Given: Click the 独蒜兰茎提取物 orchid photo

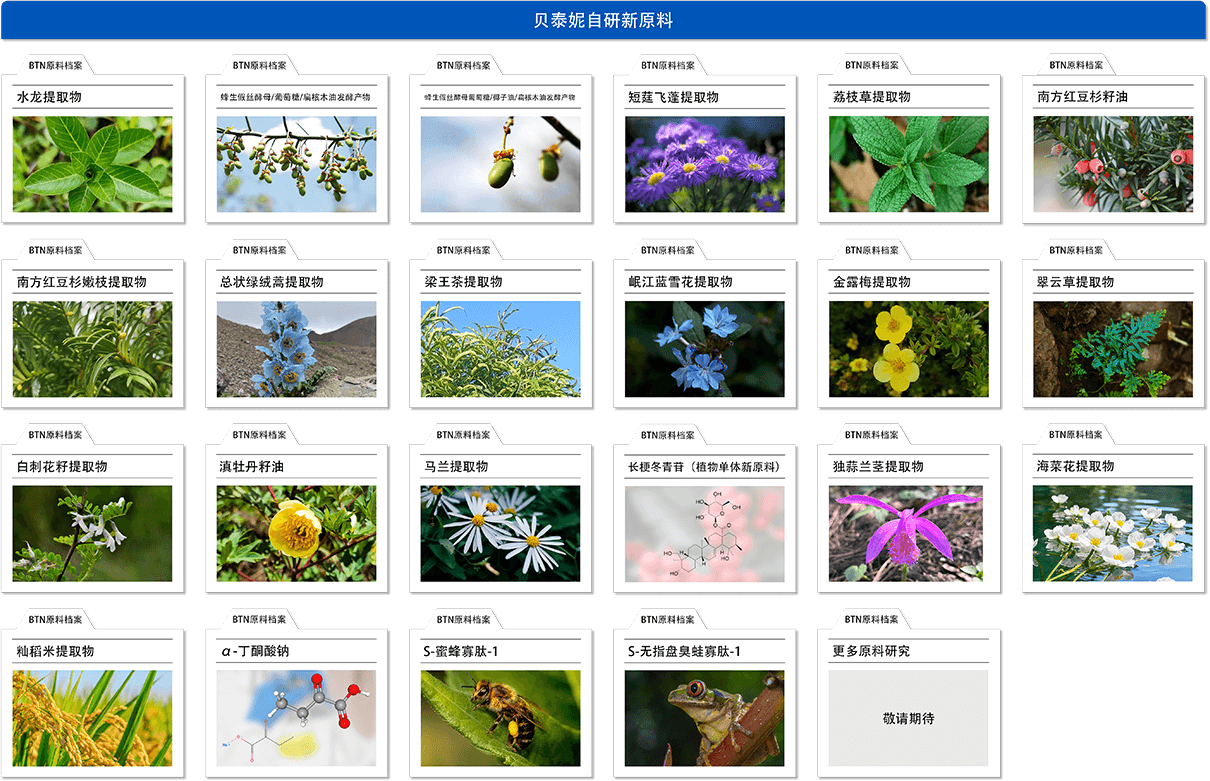Looking at the screenshot, I should point(909,534).
